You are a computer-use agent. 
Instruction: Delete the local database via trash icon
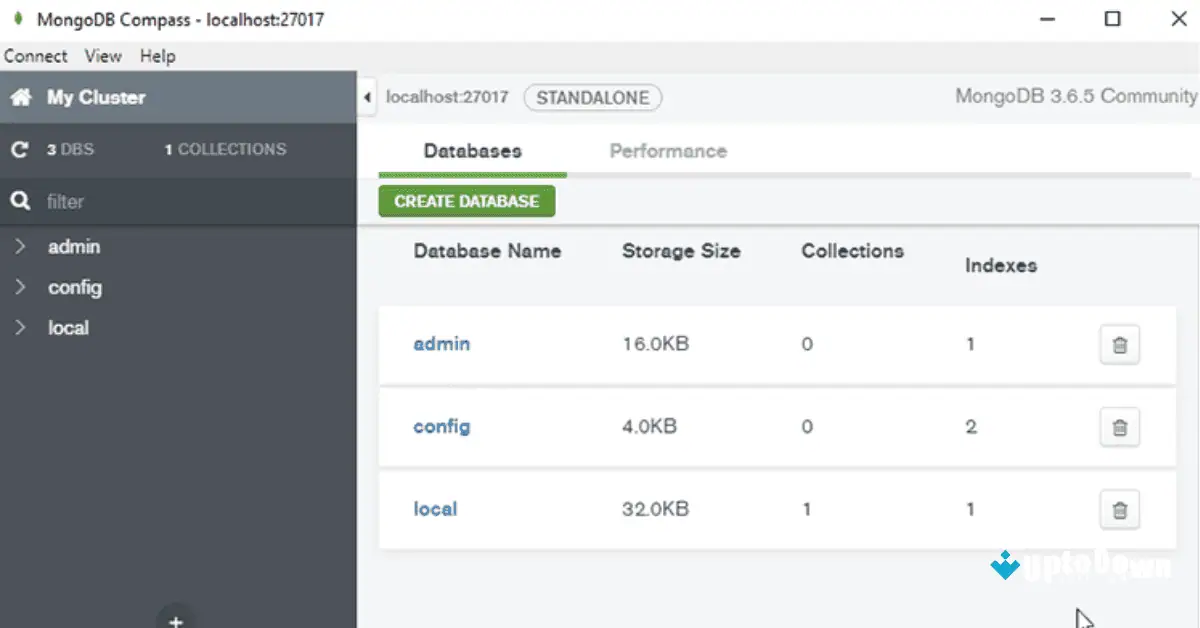1119,509
